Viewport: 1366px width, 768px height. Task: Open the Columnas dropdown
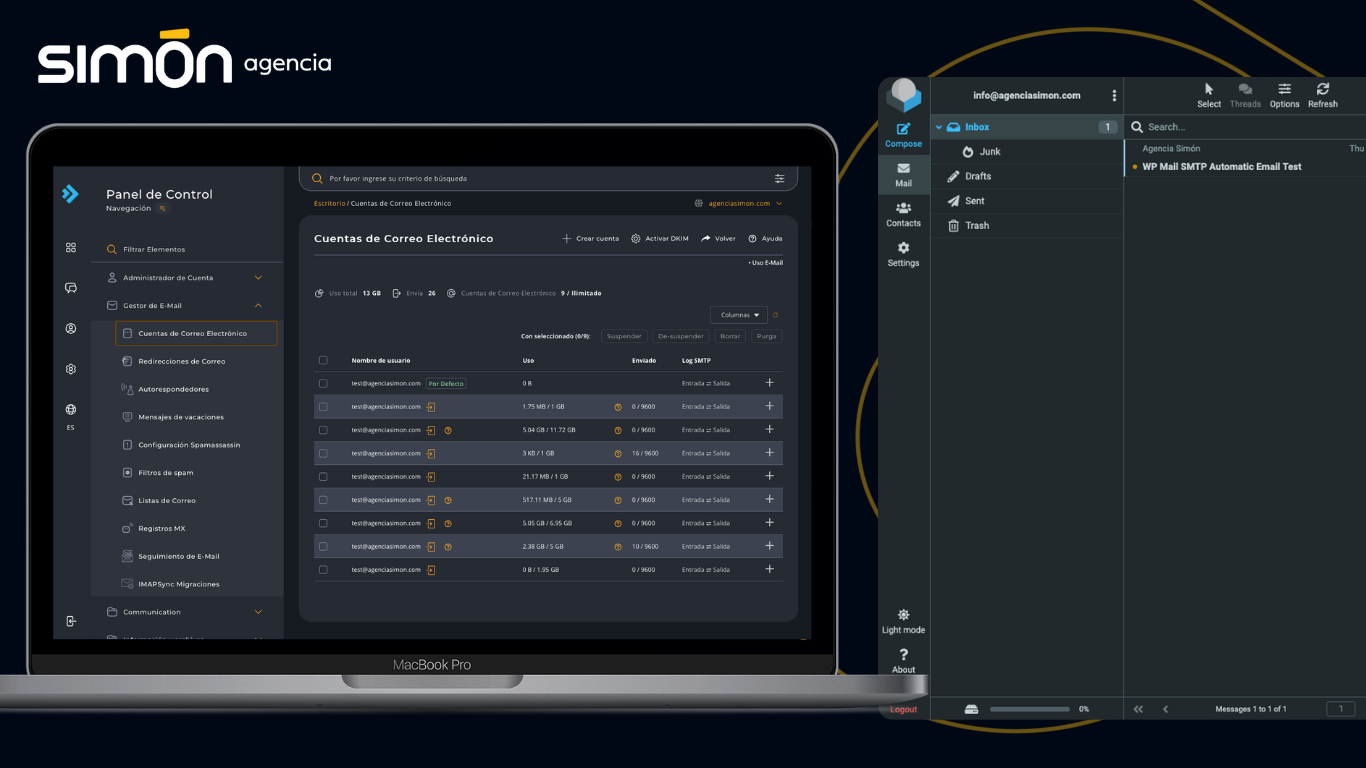(739, 315)
